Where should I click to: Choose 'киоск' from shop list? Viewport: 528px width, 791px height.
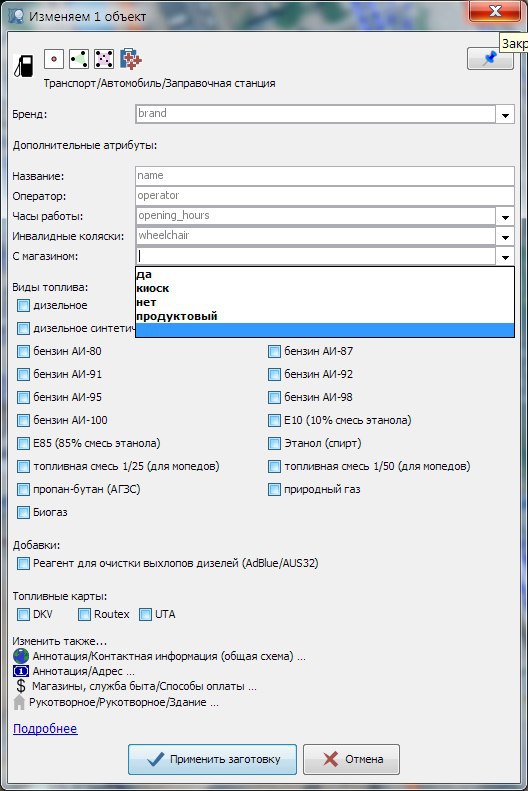click(325, 289)
